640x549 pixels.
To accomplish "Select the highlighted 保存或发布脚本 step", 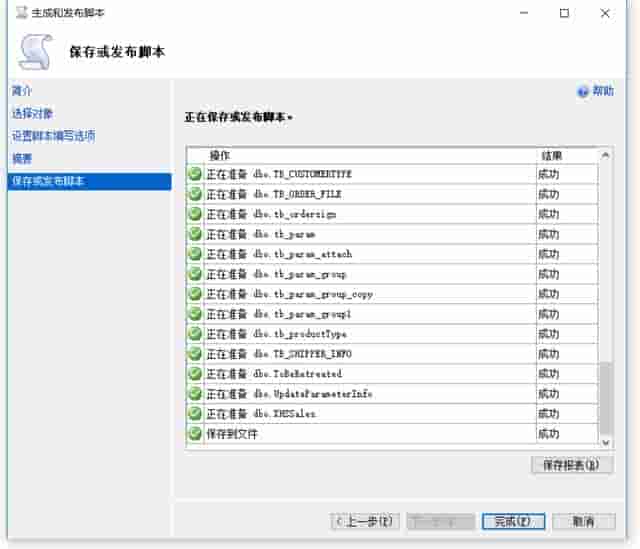I will tap(89, 181).
